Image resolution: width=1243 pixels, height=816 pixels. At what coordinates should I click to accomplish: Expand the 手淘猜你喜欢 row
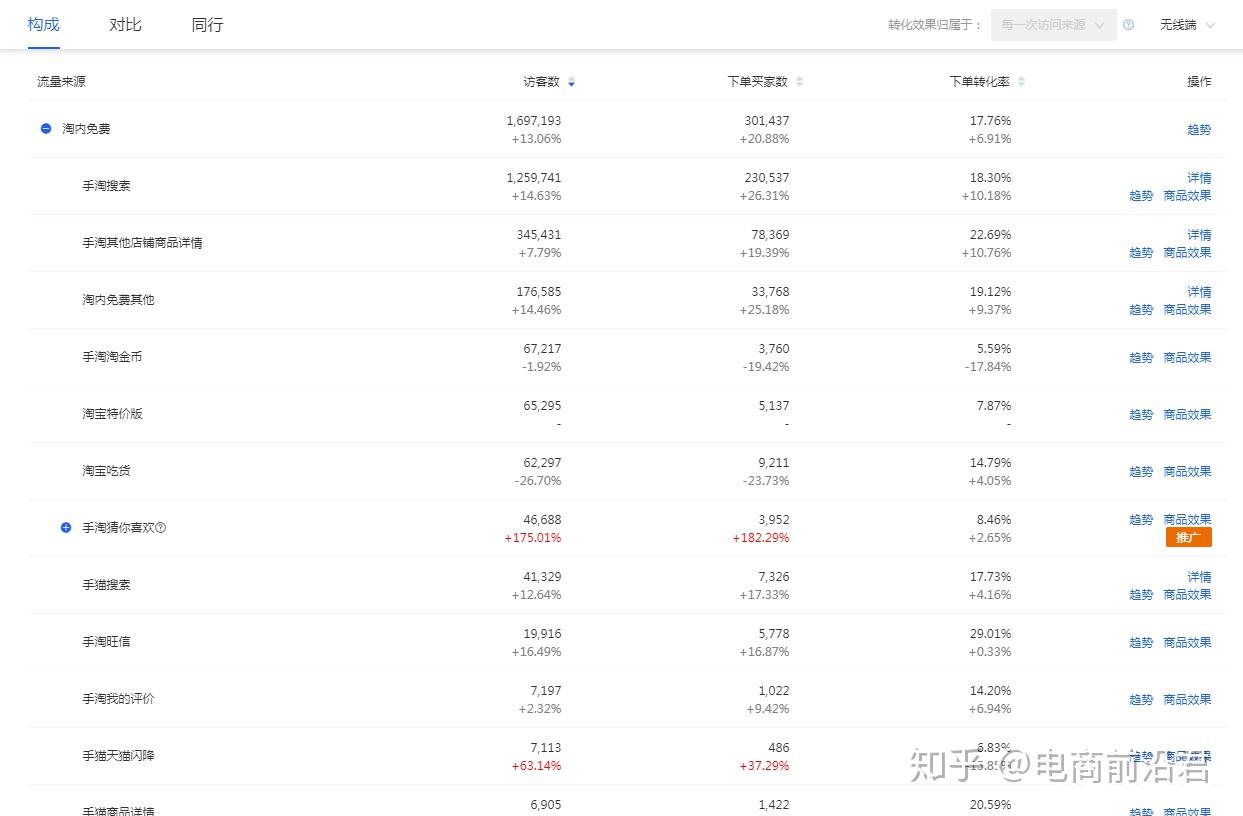tap(66, 527)
